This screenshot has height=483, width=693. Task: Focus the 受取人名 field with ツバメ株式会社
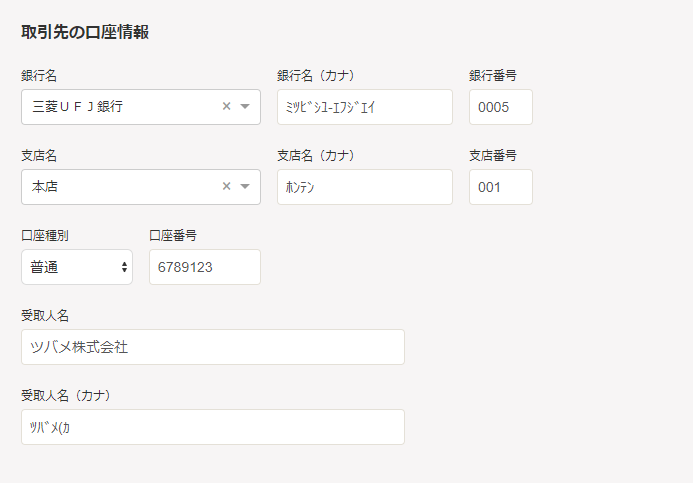click(213, 347)
